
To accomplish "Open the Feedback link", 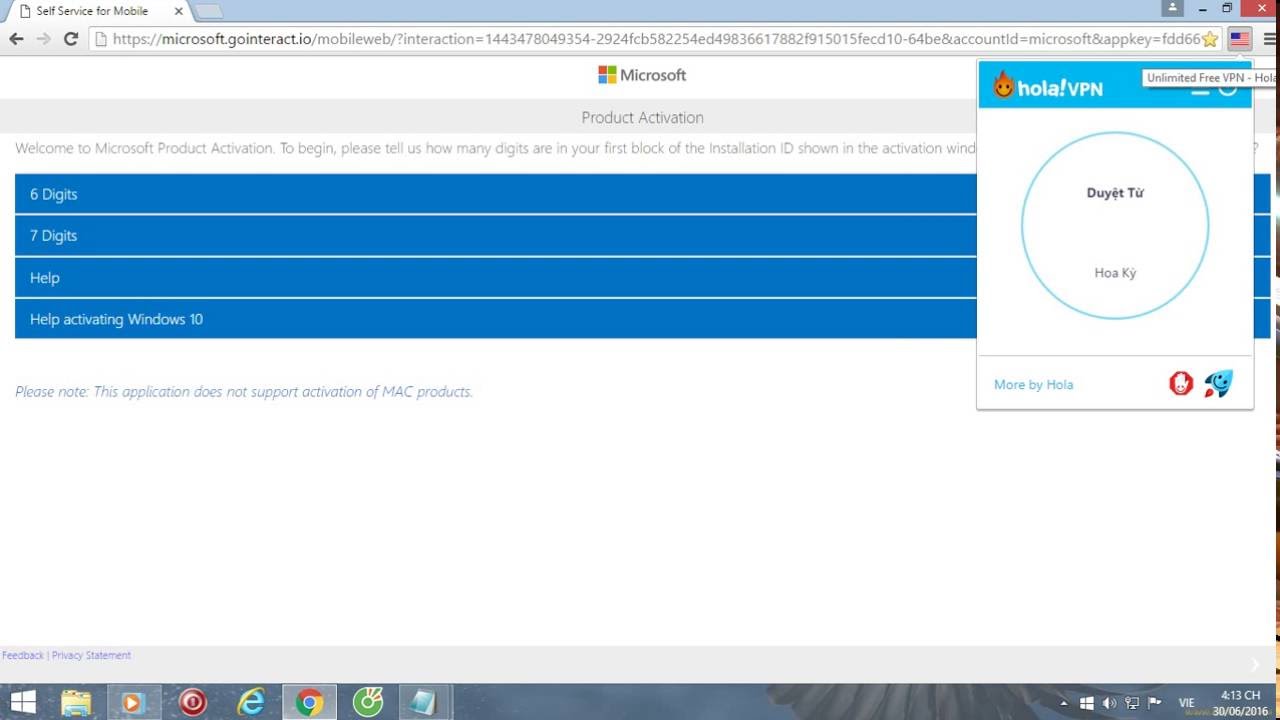I will click(23, 655).
